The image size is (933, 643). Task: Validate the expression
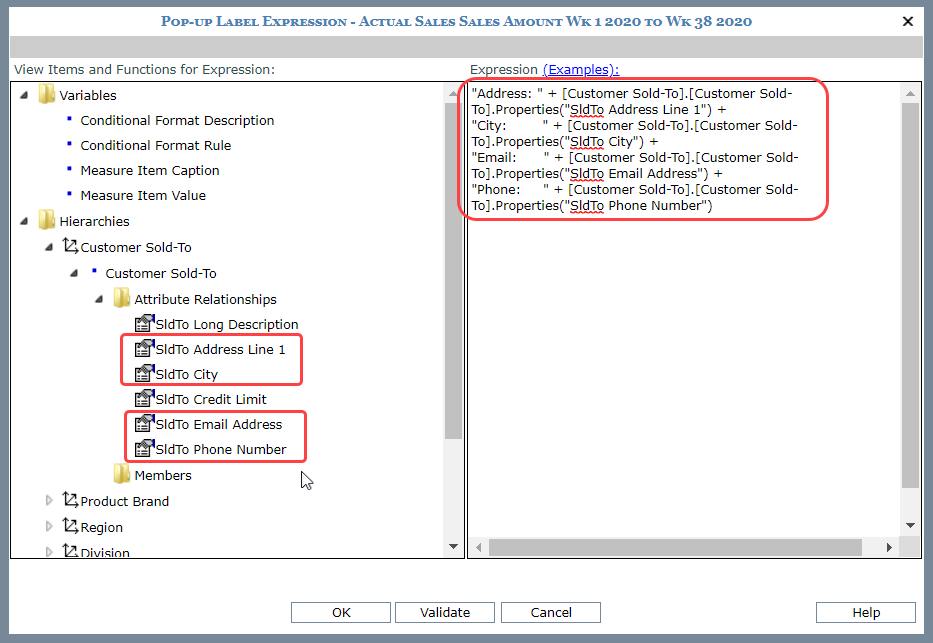click(x=444, y=612)
